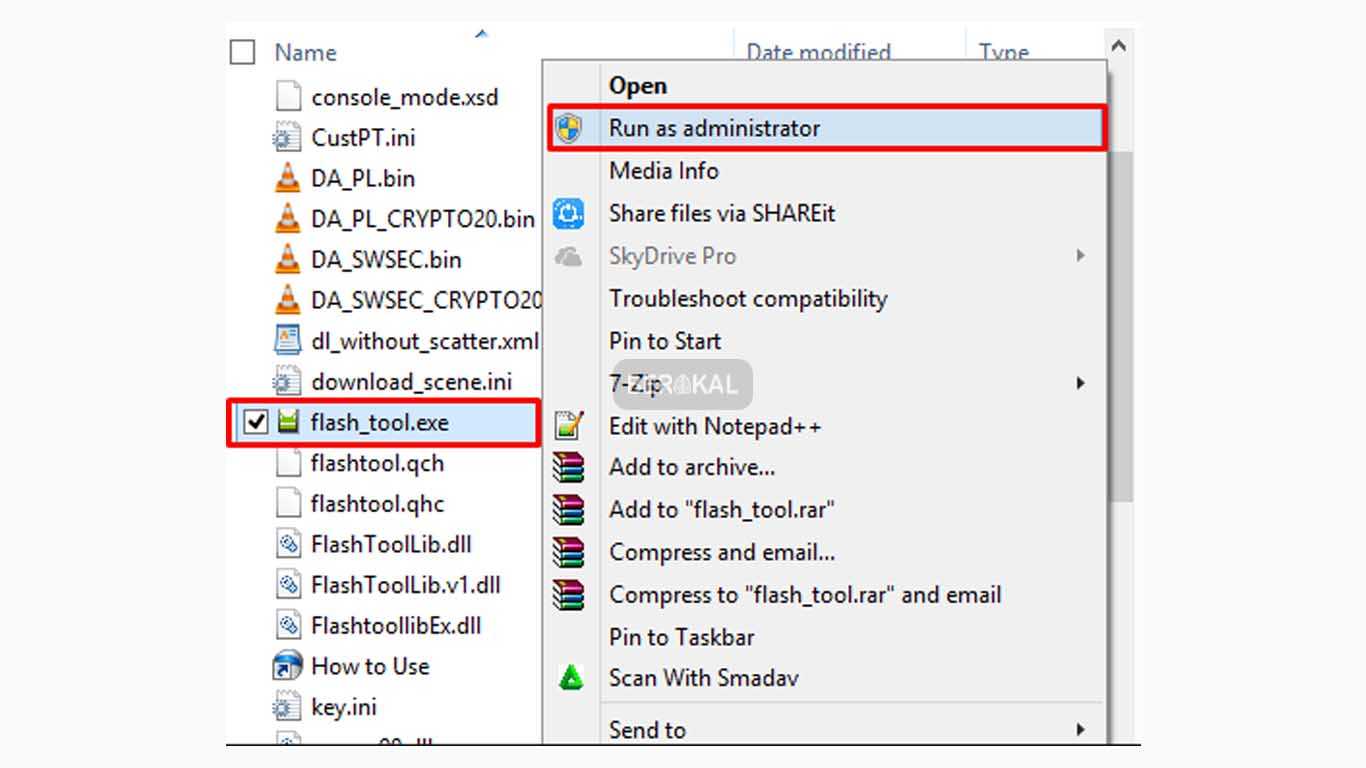Image resolution: width=1366 pixels, height=768 pixels.
Task: Select Troubleshoot compatibility menu entry
Action: pyautogui.click(x=748, y=298)
